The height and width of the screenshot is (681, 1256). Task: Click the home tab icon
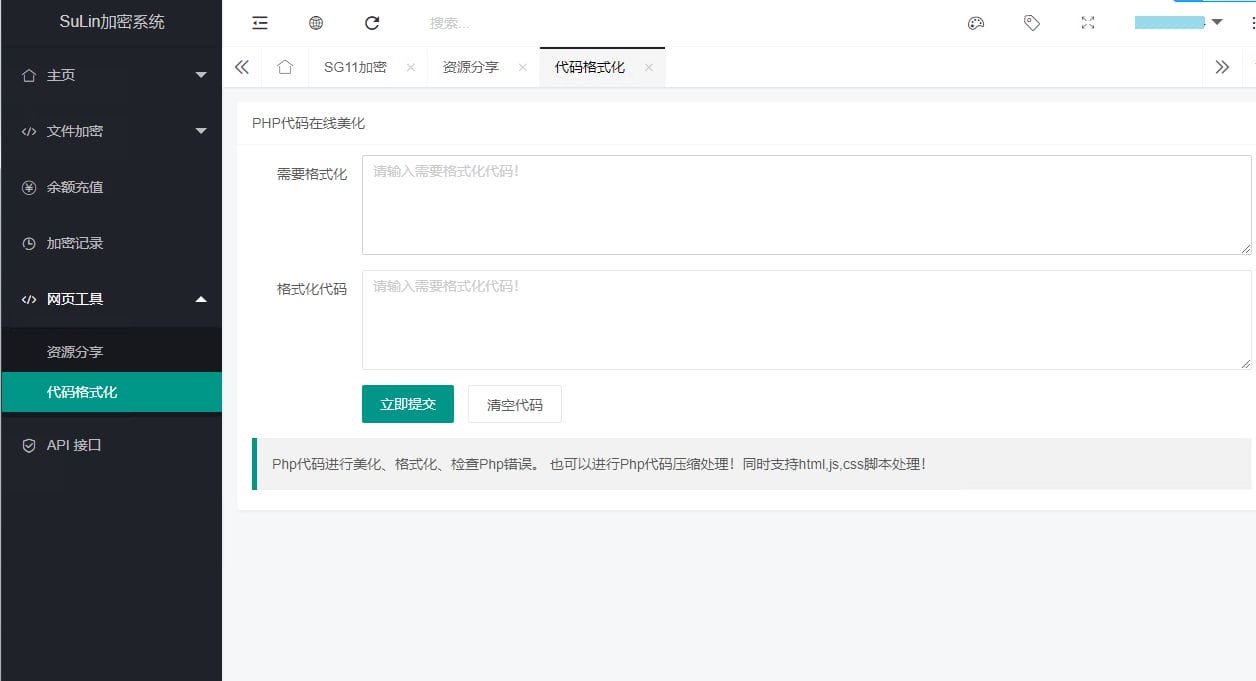(x=285, y=66)
